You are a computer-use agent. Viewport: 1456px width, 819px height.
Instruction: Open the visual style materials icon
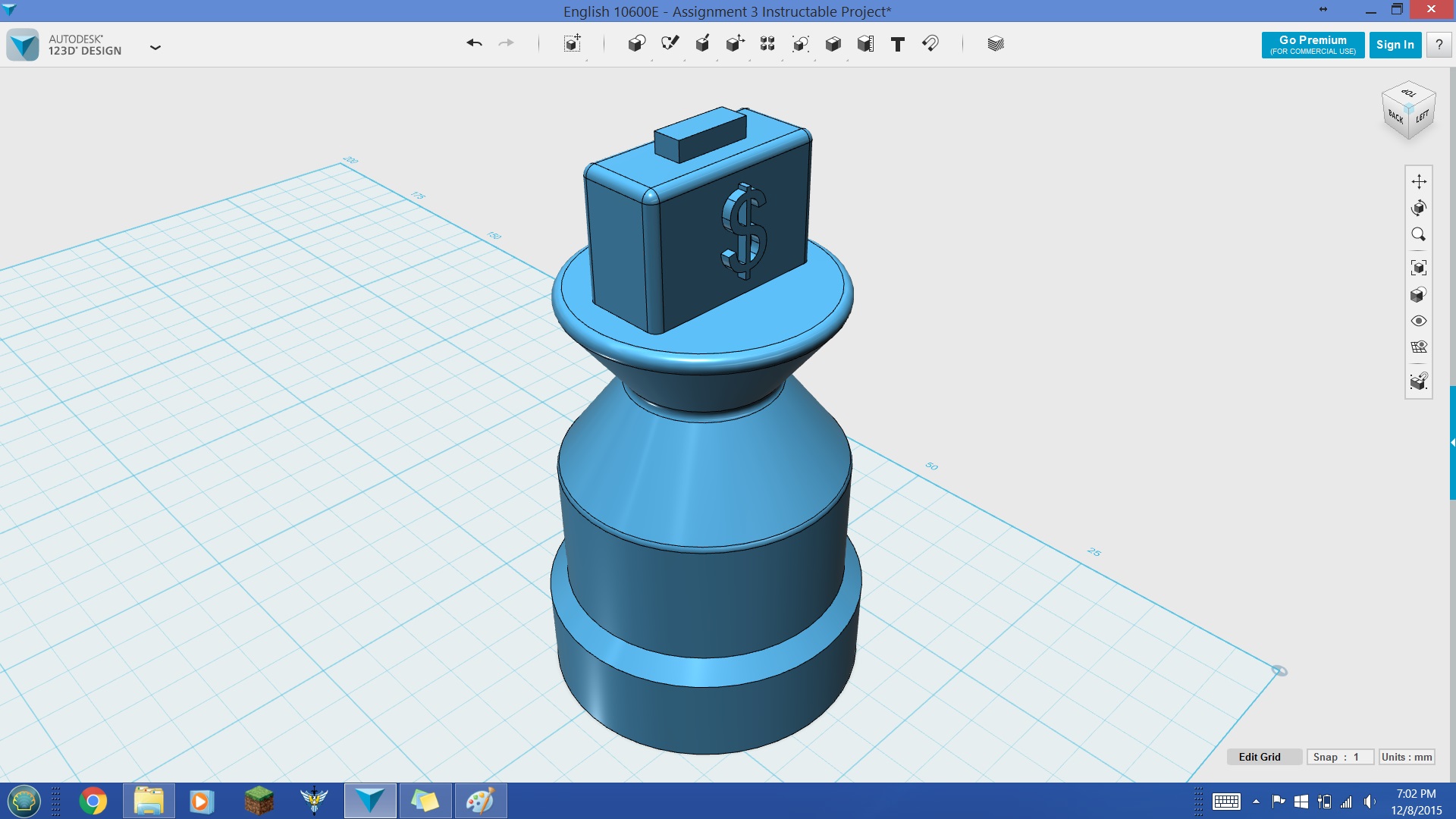[1419, 294]
